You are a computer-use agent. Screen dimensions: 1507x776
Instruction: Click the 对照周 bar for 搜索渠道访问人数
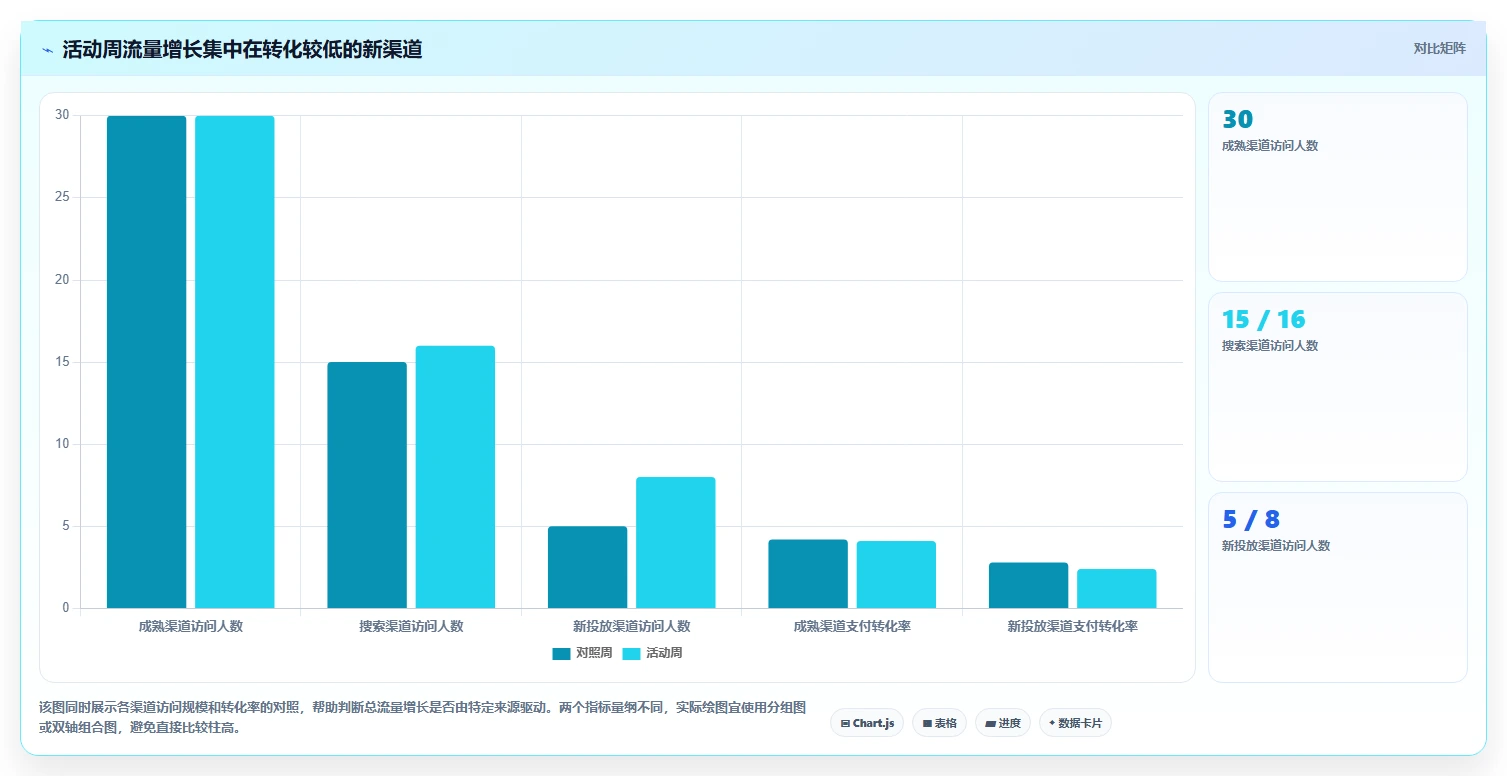pos(367,485)
